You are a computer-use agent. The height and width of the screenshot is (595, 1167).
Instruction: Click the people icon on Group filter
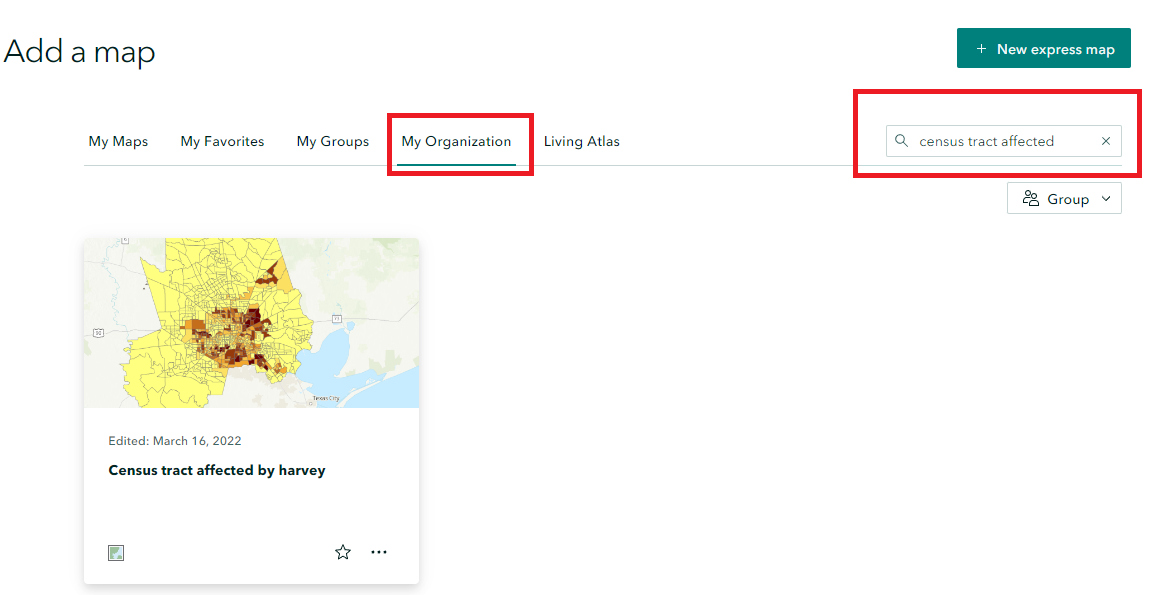(x=1031, y=199)
